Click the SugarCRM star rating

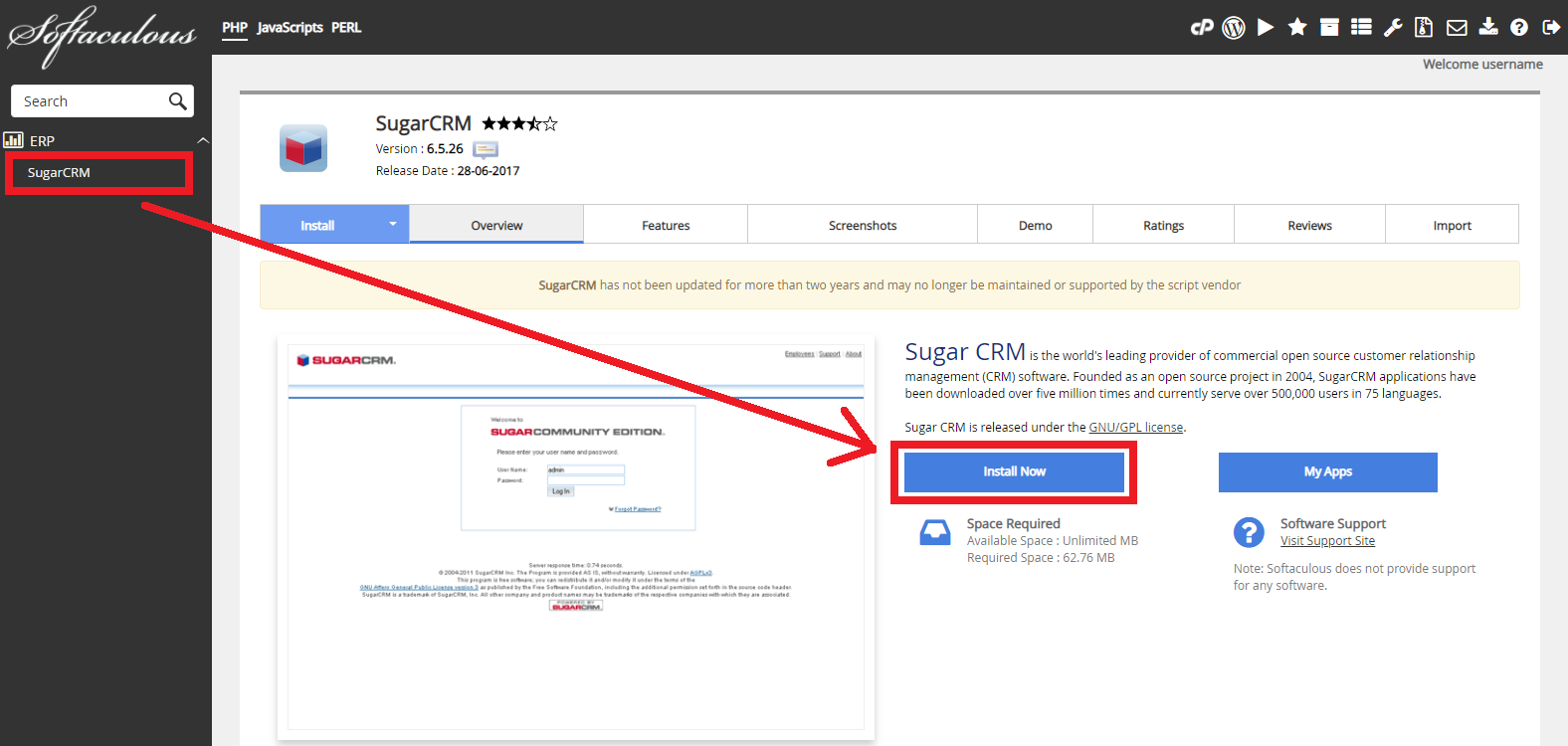519,123
